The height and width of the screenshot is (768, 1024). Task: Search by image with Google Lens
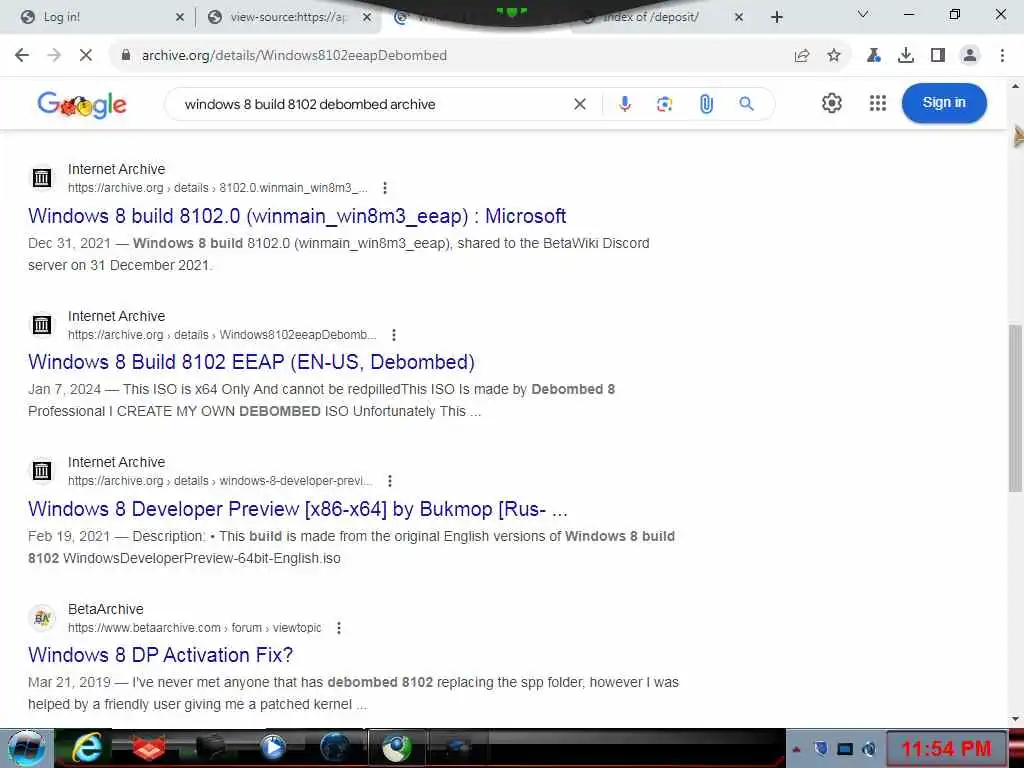pos(664,104)
